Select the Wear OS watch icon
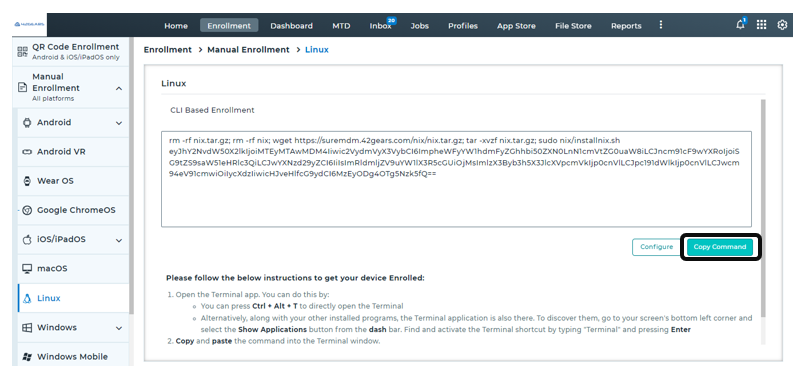Viewport: 796px width, 367px height. pos(27,181)
